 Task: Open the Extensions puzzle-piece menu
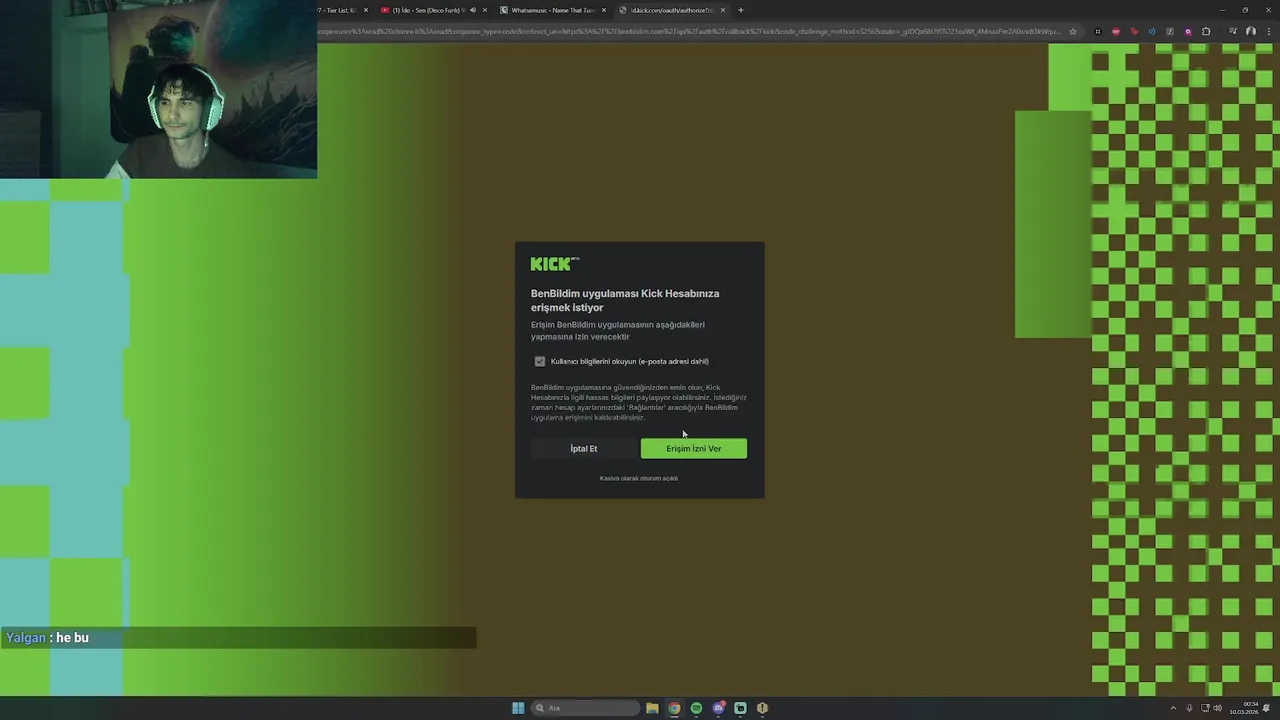(x=1206, y=31)
